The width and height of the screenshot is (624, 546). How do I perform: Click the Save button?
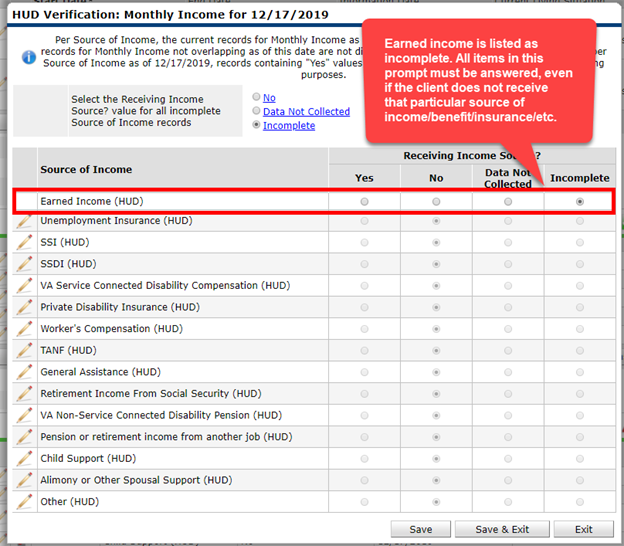(421, 529)
